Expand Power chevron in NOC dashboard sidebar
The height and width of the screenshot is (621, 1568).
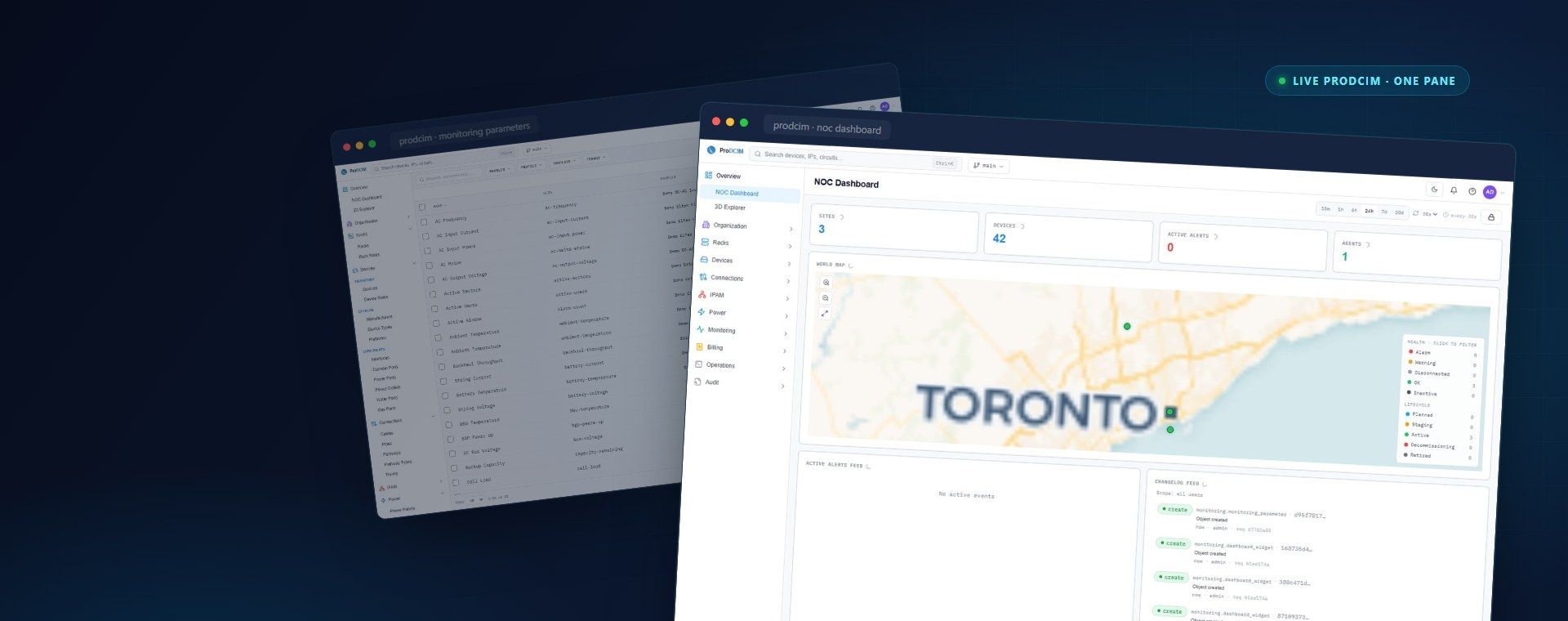point(786,316)
